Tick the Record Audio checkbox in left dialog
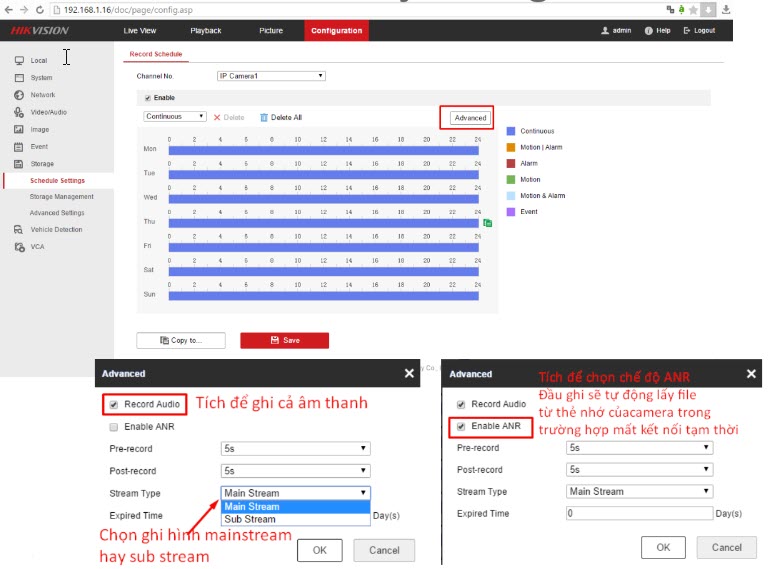779x569 pixels. [114, 405]
